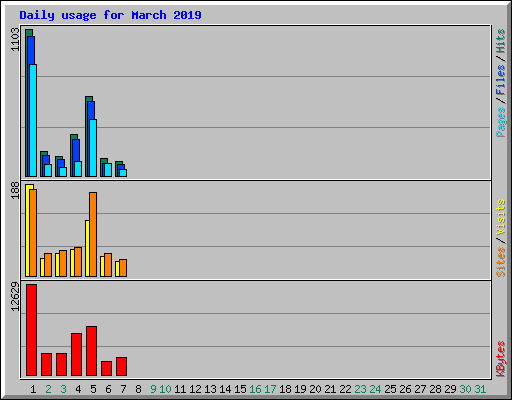512x400 pixels.
Task: Click the day 2 orange sites bar
Action: click(48, 265)
